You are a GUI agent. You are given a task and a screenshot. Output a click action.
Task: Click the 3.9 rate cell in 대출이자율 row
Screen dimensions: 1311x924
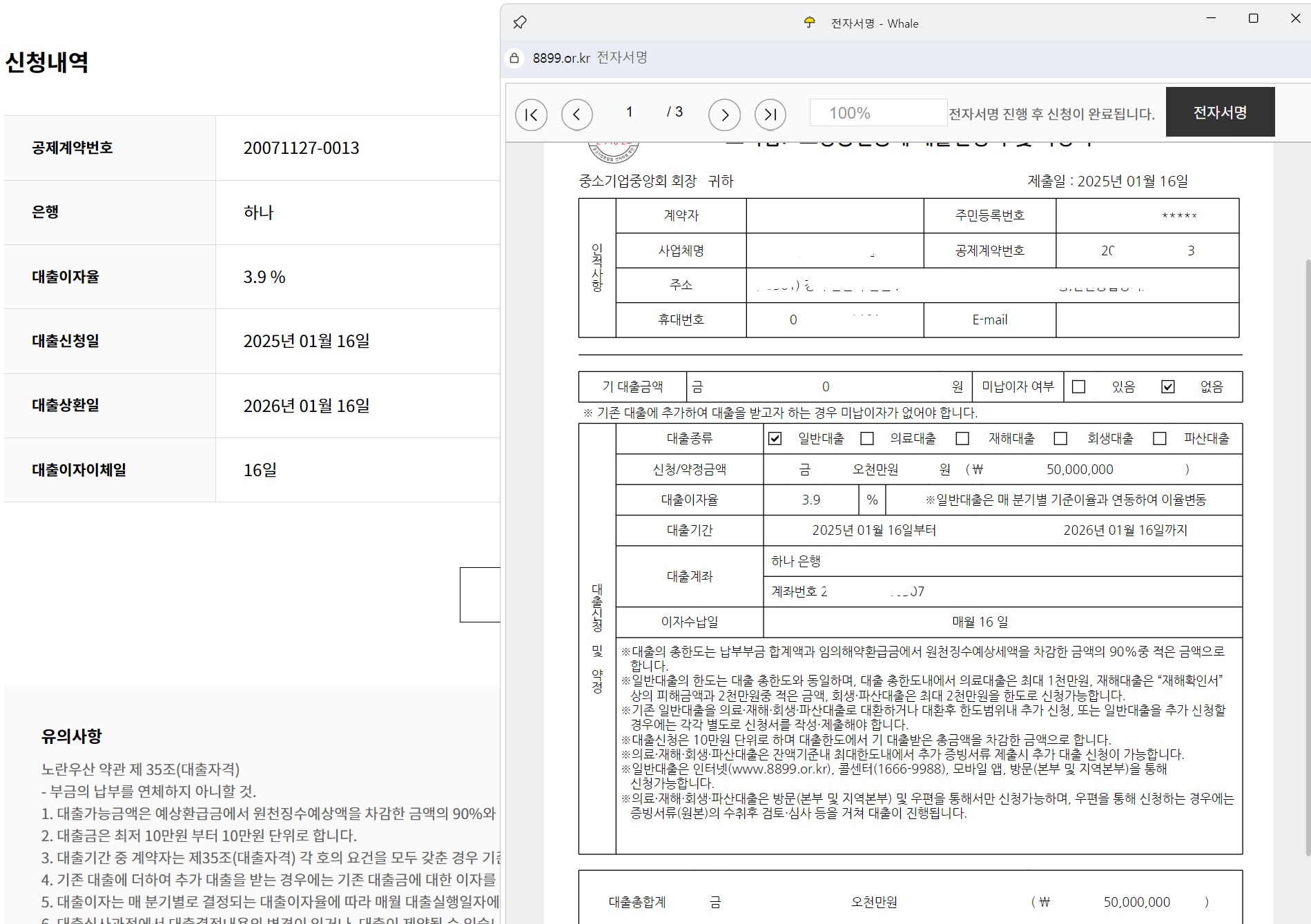811,500
